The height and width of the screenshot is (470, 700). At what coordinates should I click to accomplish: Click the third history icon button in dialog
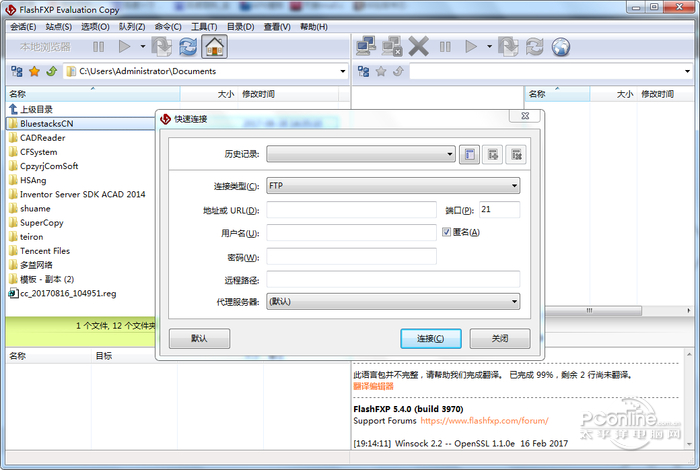pos(516,154)
